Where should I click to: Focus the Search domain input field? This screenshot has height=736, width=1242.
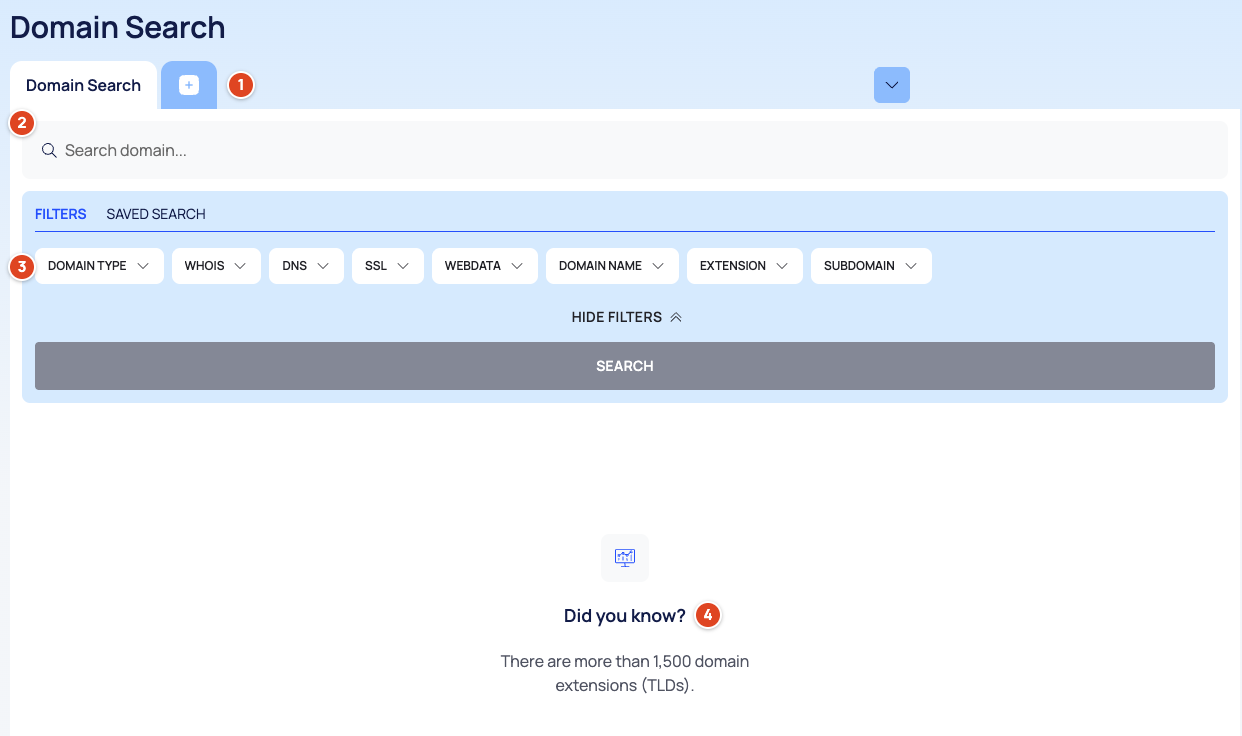click(x=625, y=150)
